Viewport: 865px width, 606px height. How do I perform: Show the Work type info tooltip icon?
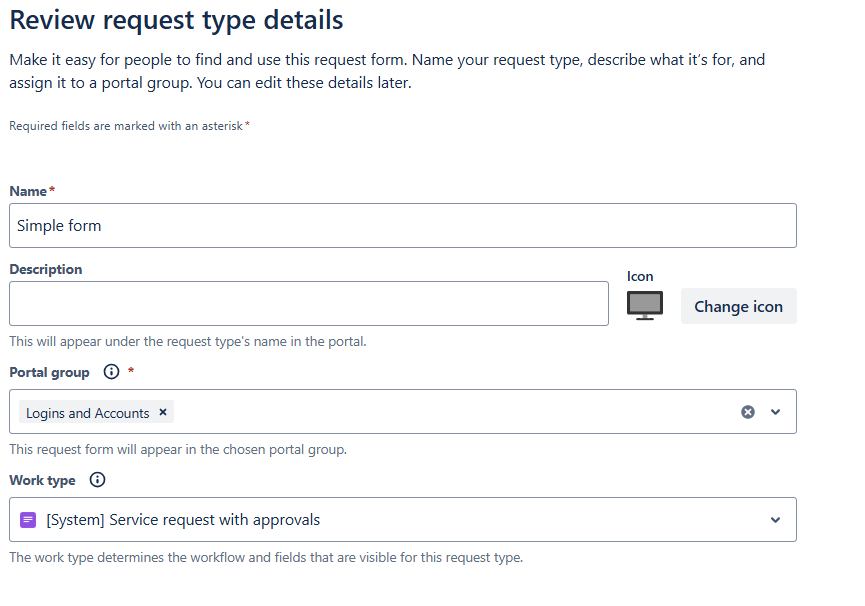pyautogui.click(x=97, y=480)
